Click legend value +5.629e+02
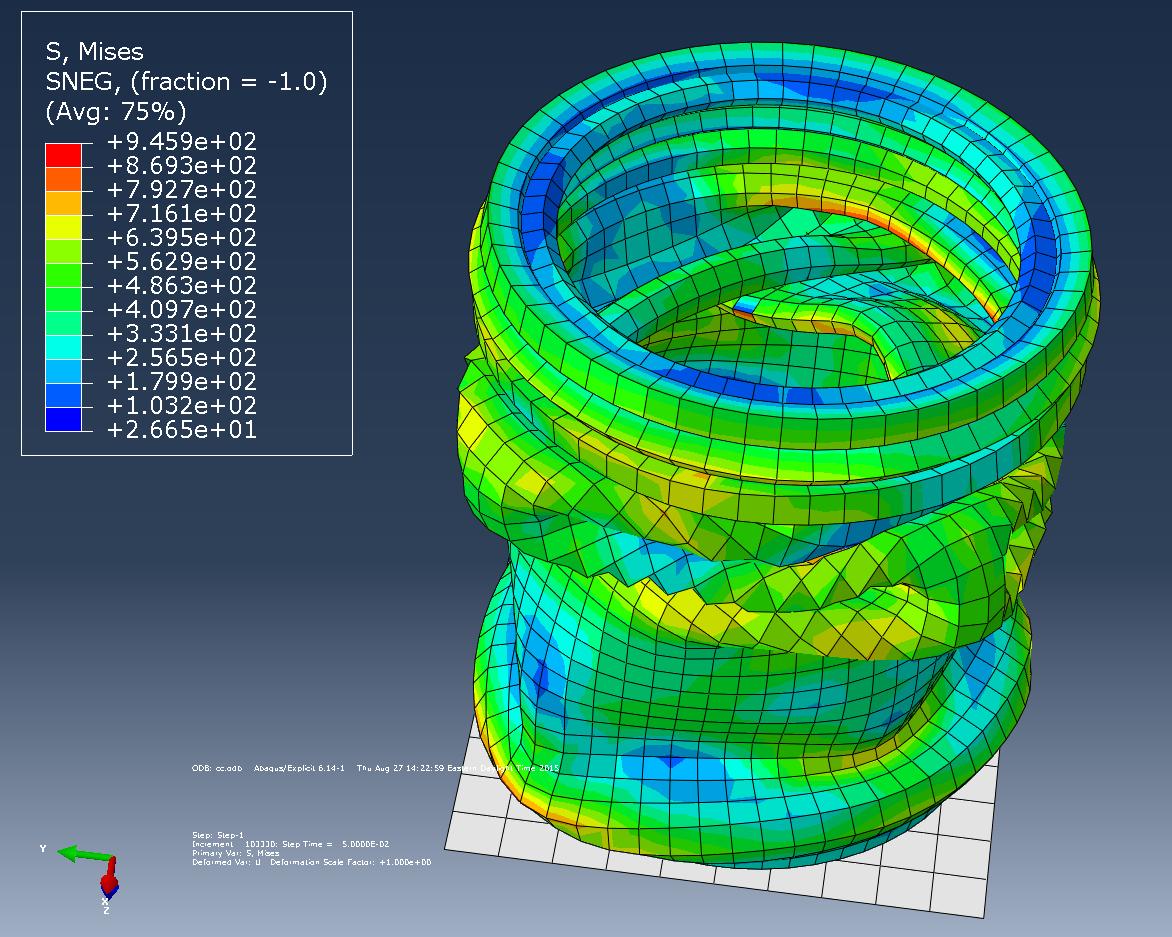 pyautogui.click(x=182, y=261)
